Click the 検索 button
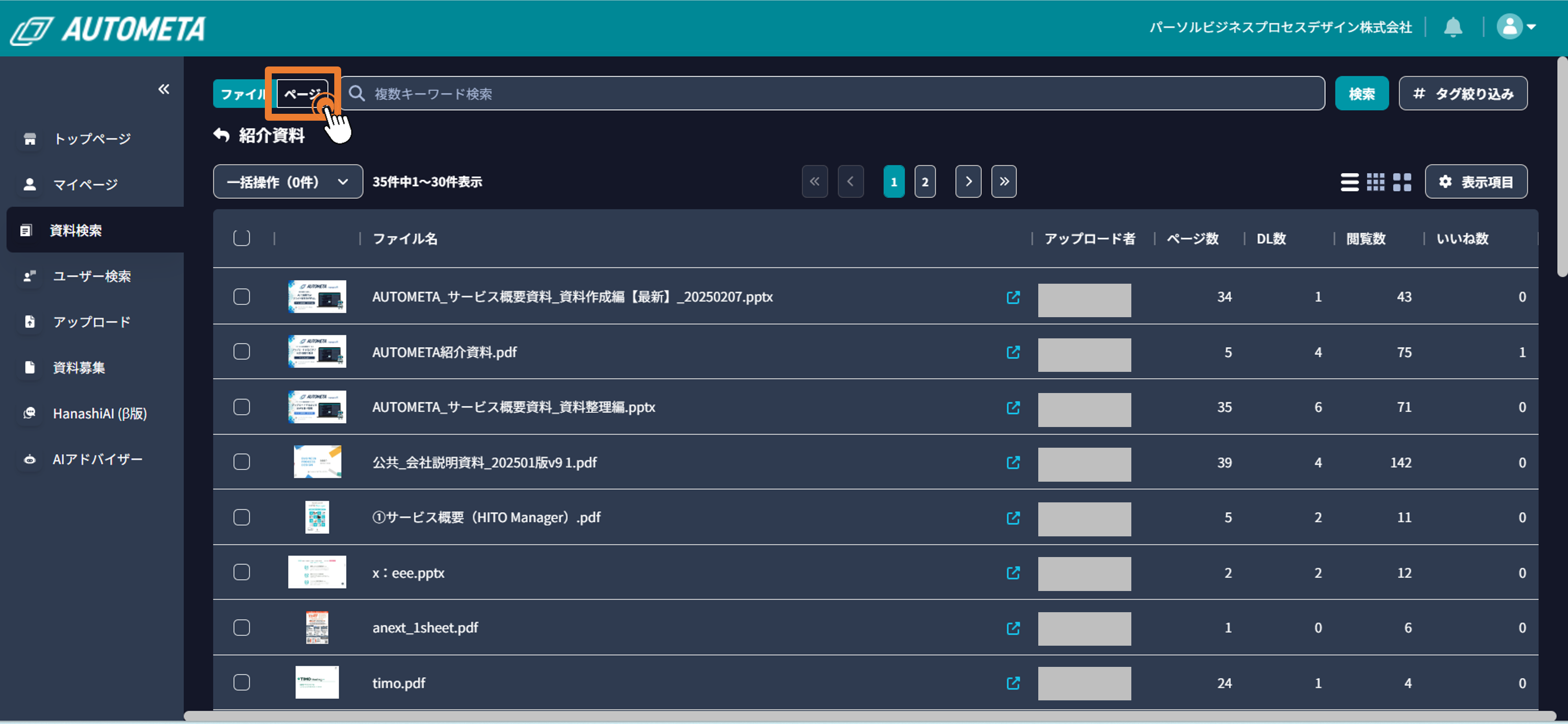 1362,93
